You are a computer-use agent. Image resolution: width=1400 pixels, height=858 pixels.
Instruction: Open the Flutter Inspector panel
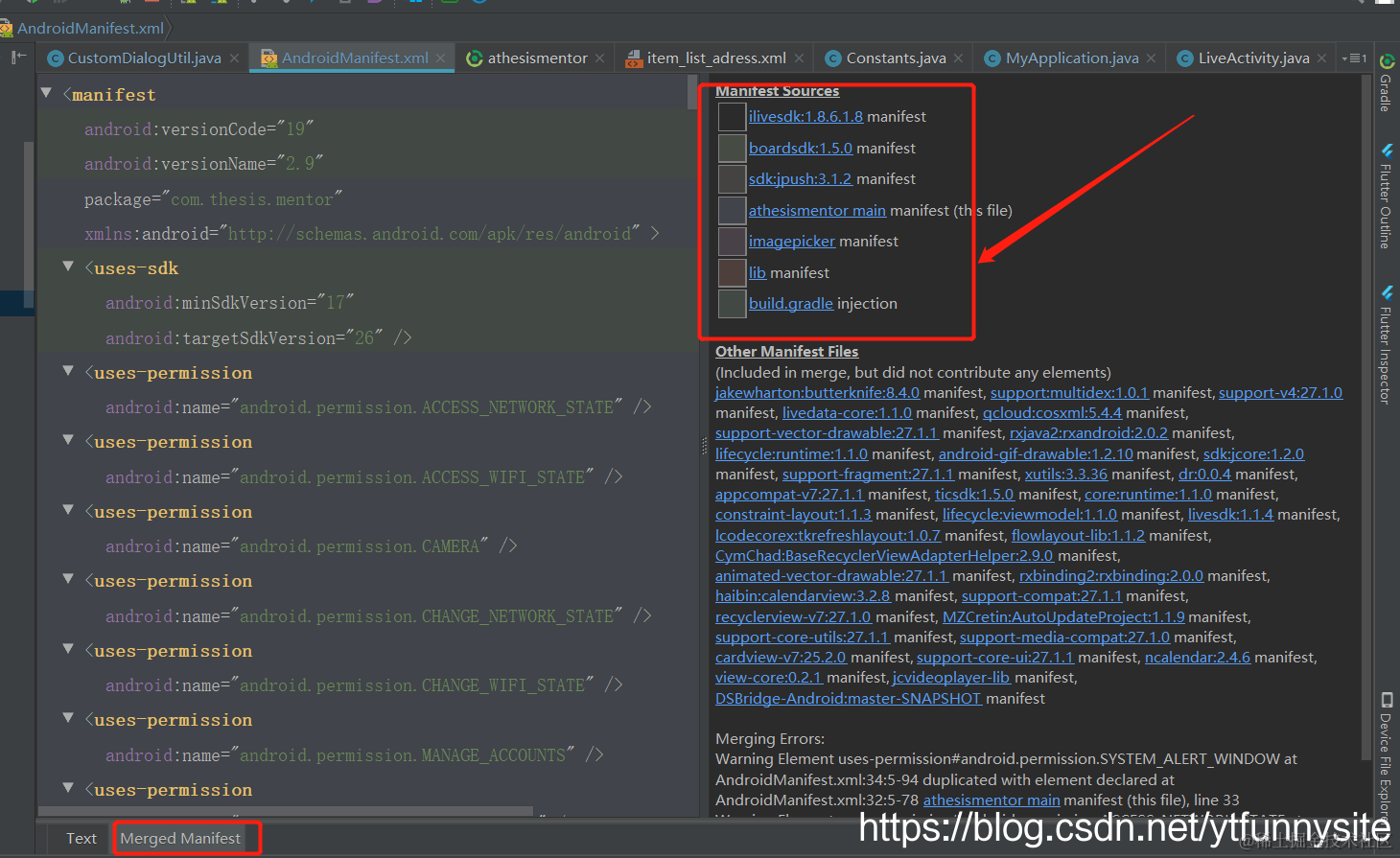(x=1387, y=345)
